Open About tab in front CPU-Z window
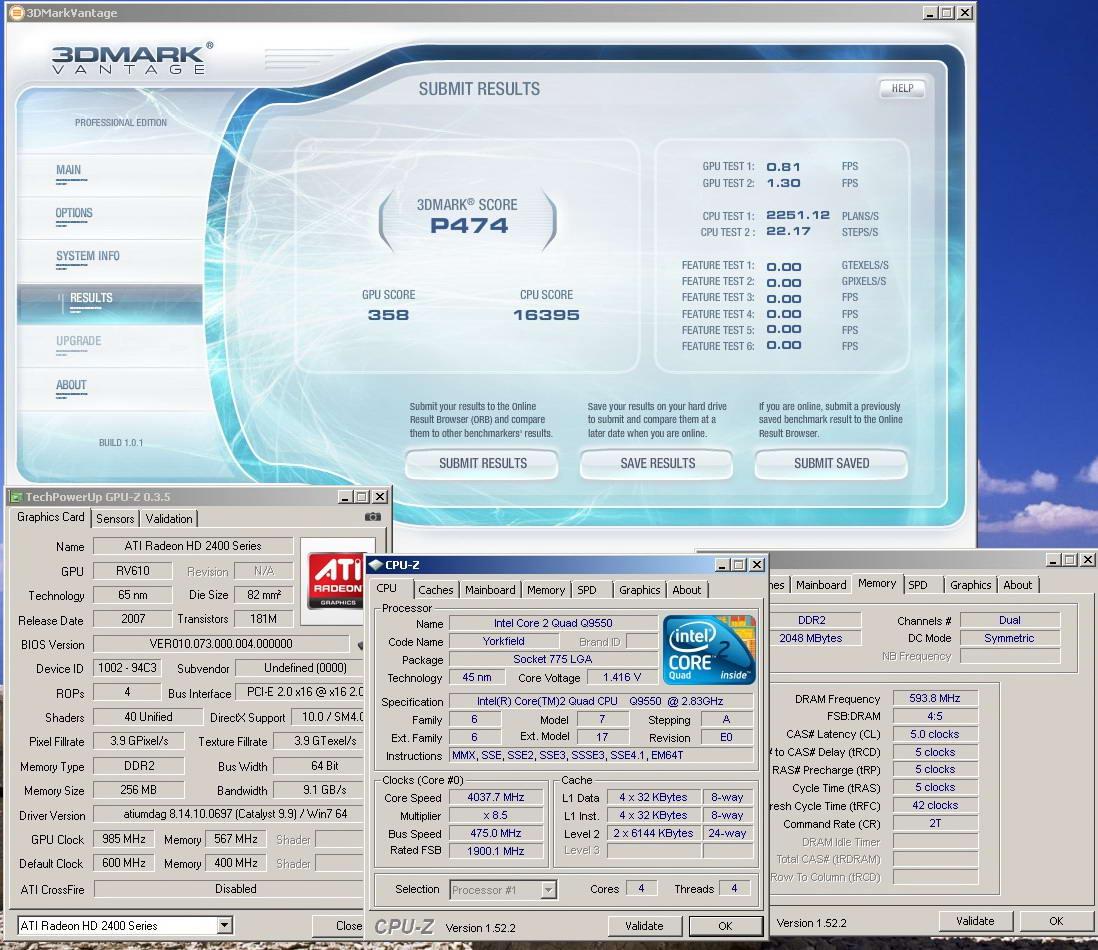This screenshot has height=950, width=1098. coord(686,590)
